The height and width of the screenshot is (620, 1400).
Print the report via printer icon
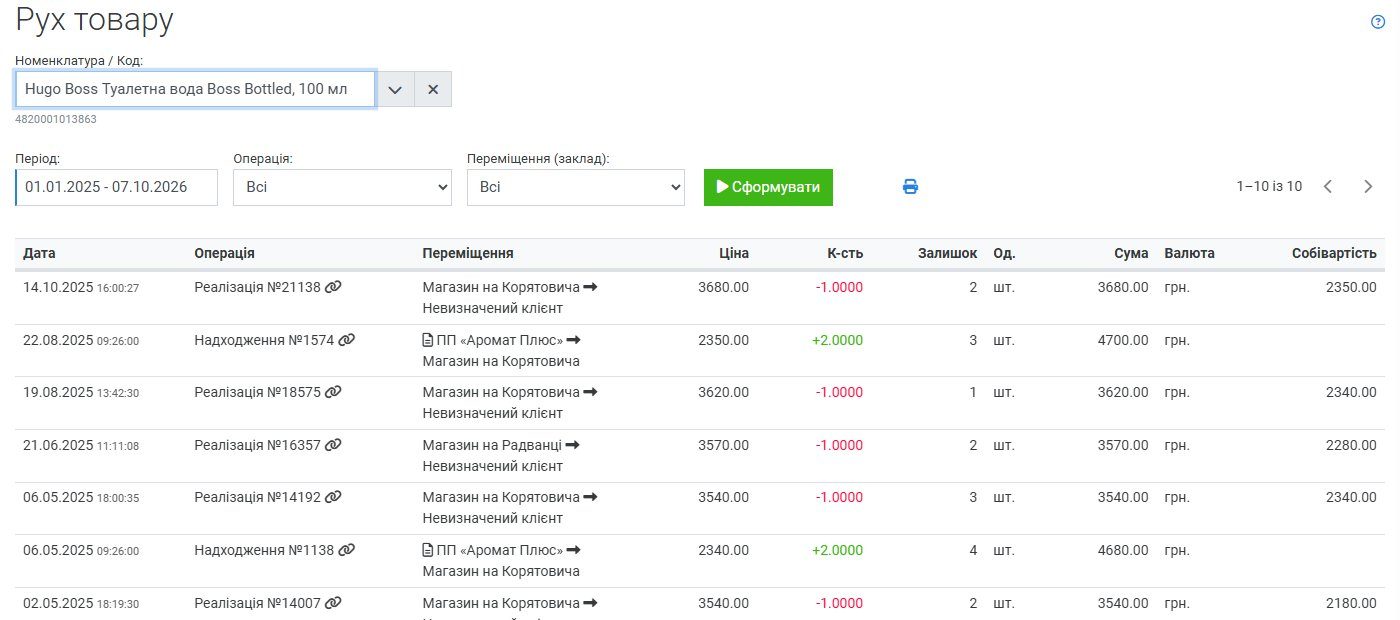point(910,187)
